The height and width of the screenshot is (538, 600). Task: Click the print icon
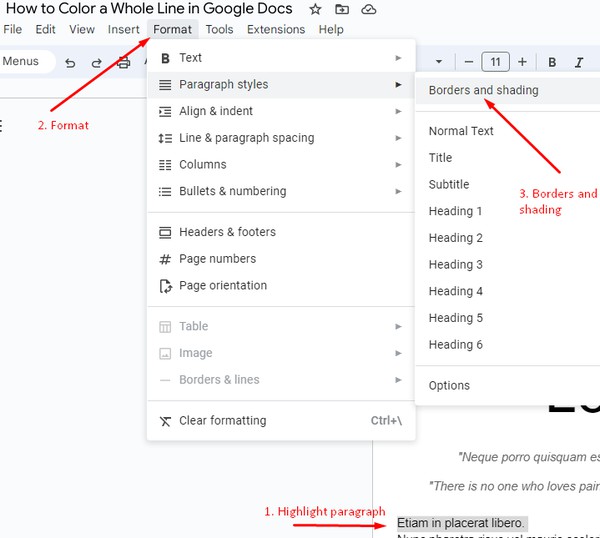pyautogui.click(x=123, y=62)
